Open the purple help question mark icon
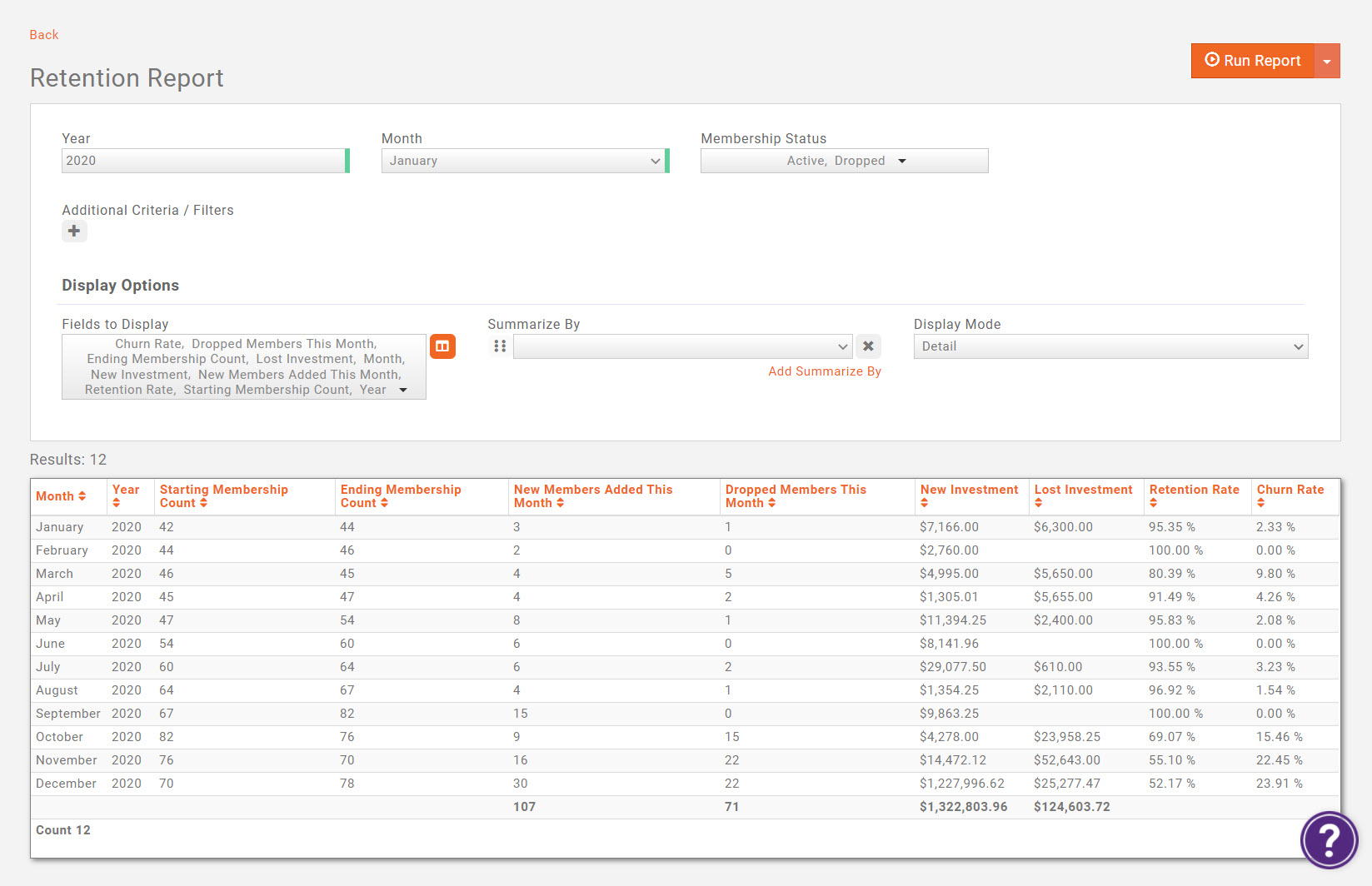The width and height of the screenshot is (1372, 886). [1329, 839]
